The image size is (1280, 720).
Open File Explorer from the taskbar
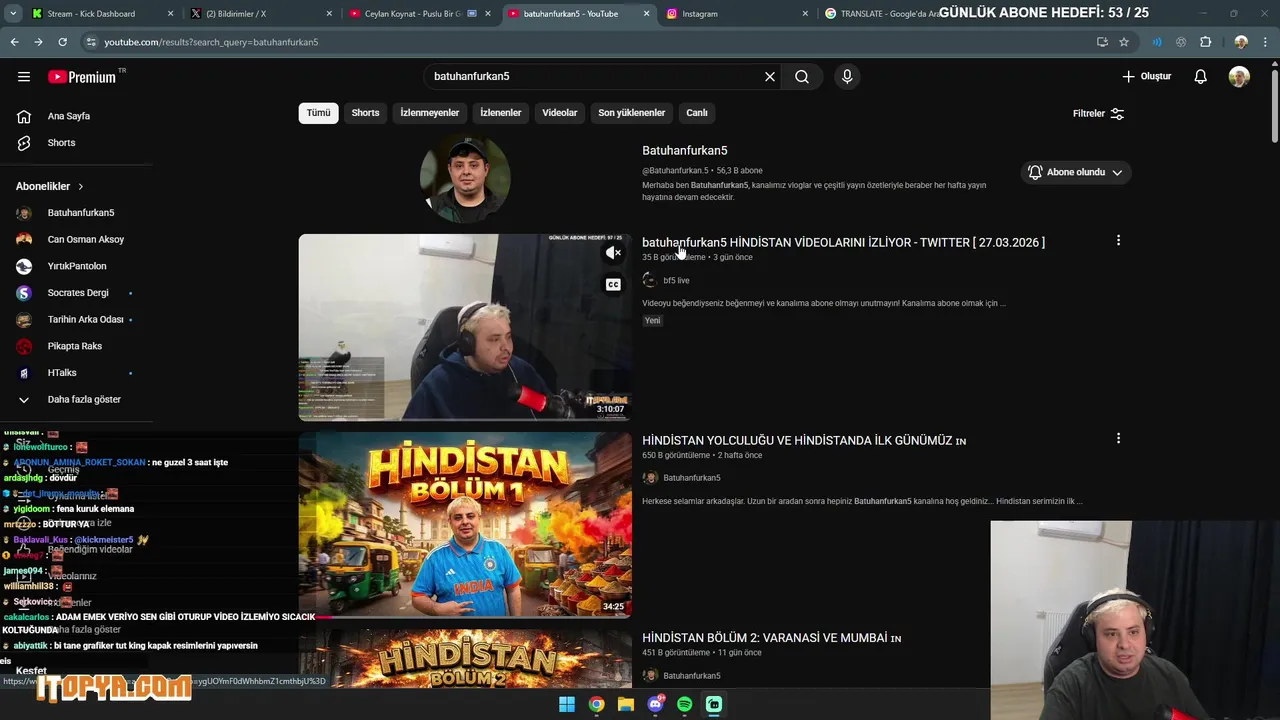626,704
